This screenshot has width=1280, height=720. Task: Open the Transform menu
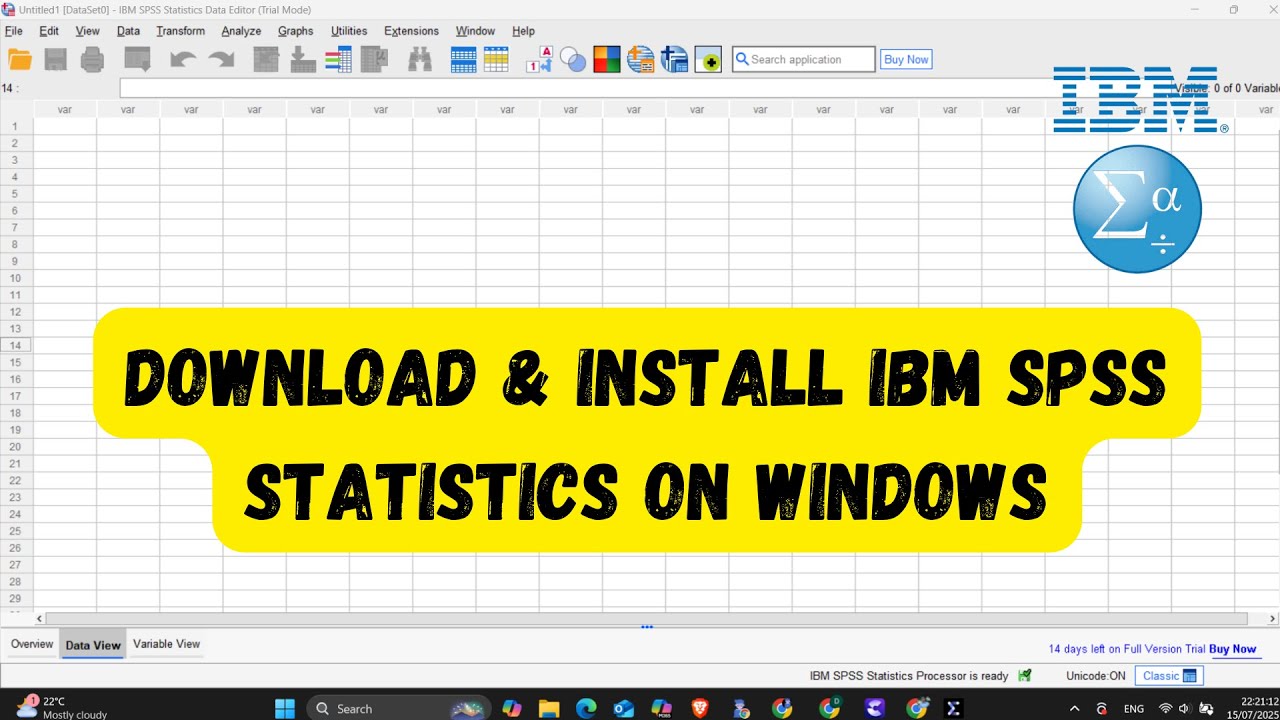pyautogui.click(x=180, y=31)
